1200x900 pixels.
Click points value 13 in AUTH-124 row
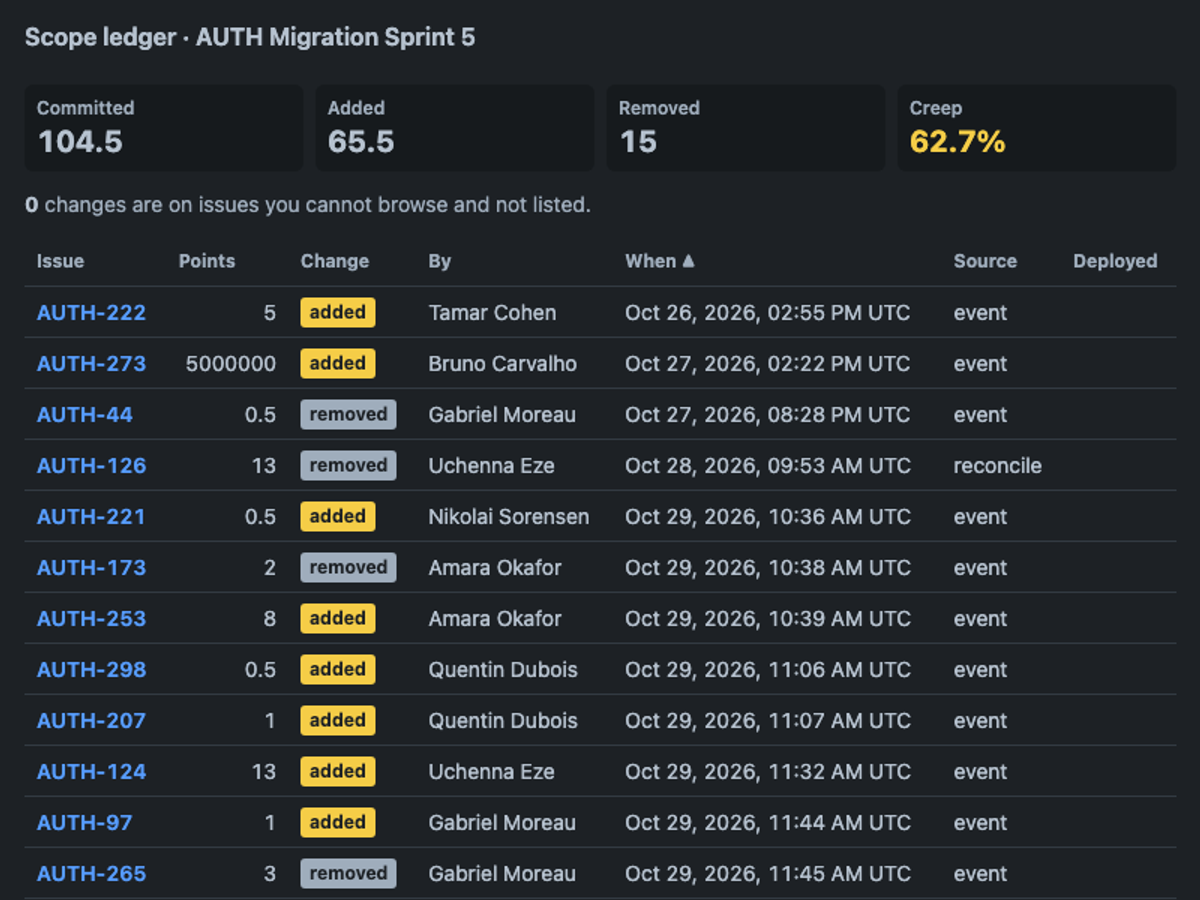pyautogui.click(x=264, y=772)
